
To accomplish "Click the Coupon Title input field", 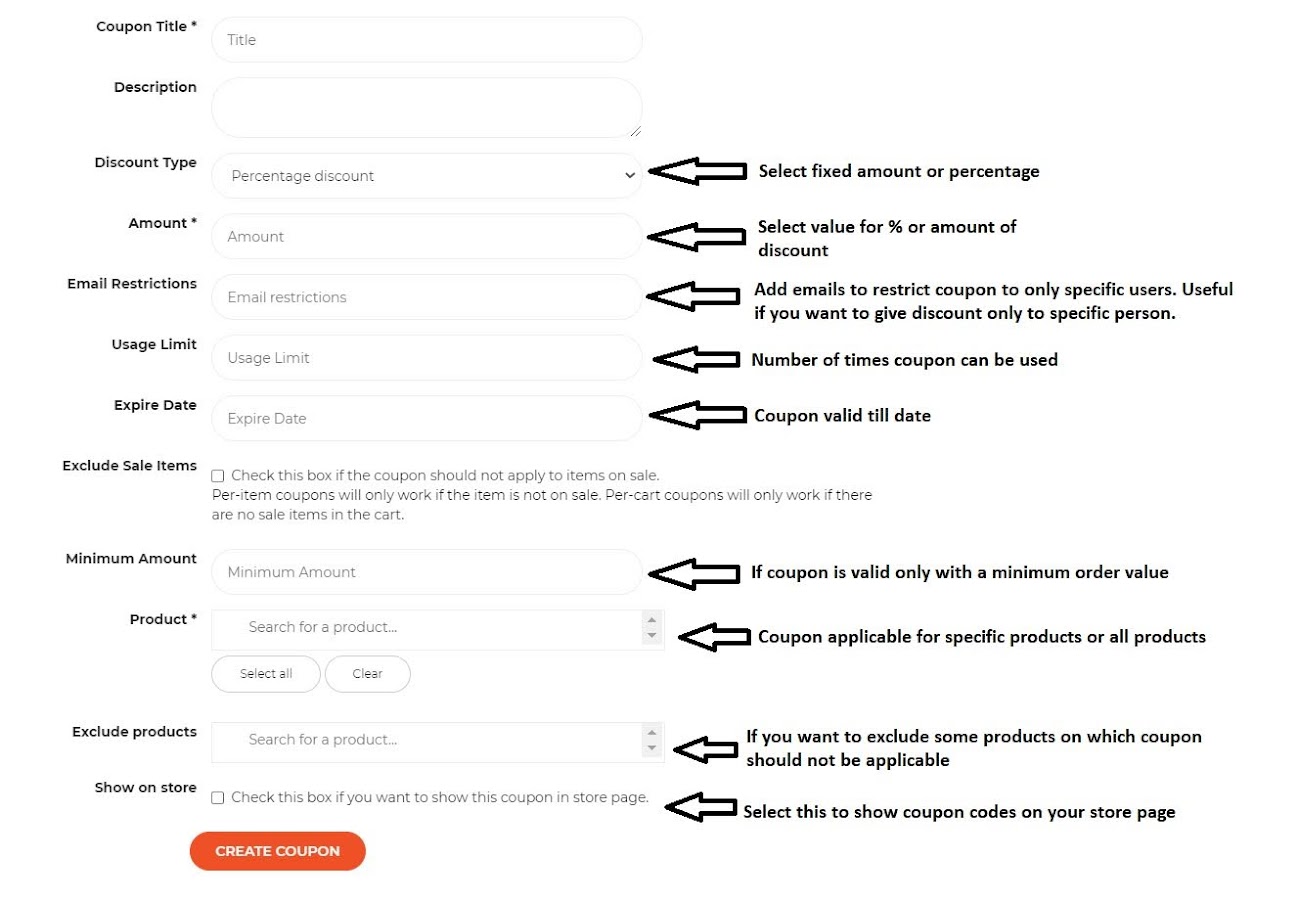I will pos(426,40).
